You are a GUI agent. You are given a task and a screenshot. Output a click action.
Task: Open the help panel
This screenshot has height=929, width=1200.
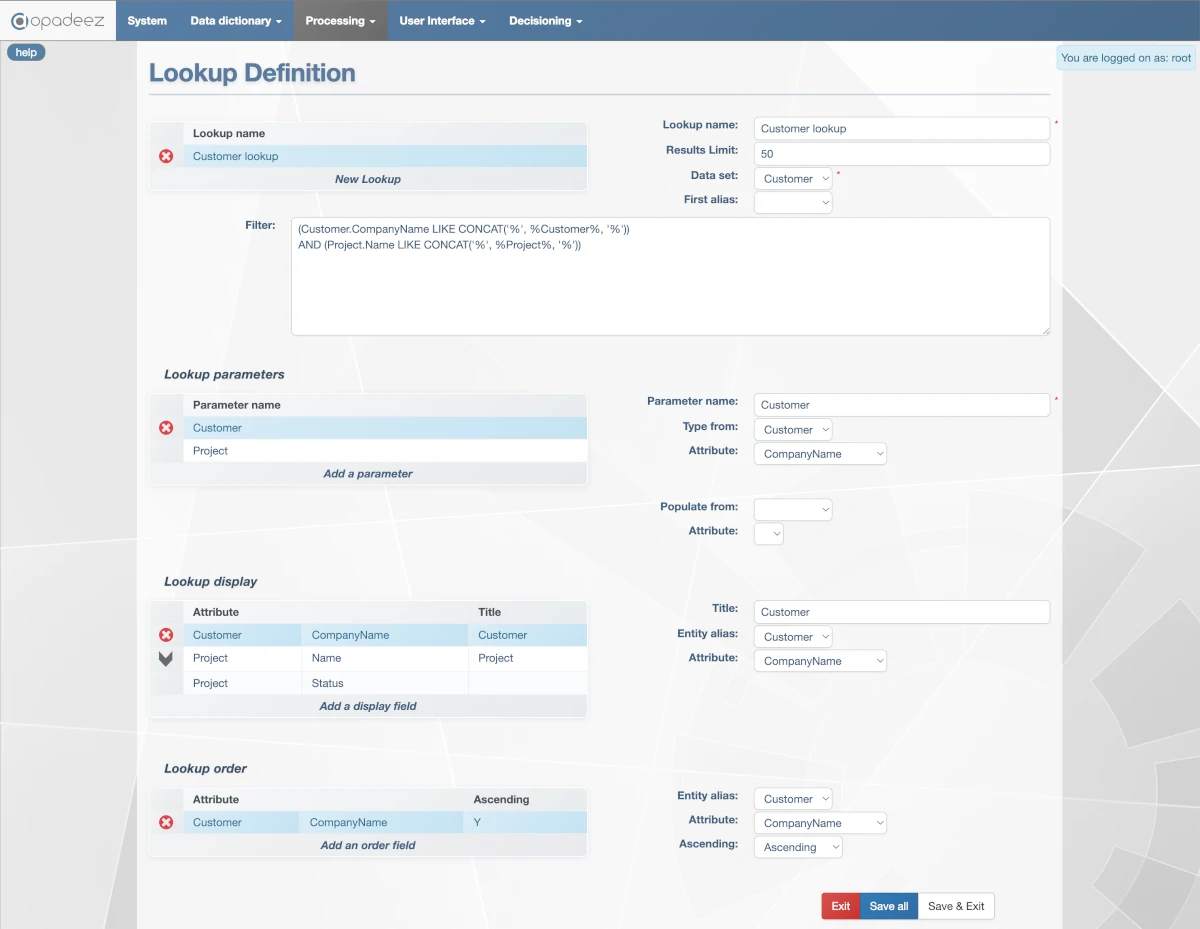26,52
